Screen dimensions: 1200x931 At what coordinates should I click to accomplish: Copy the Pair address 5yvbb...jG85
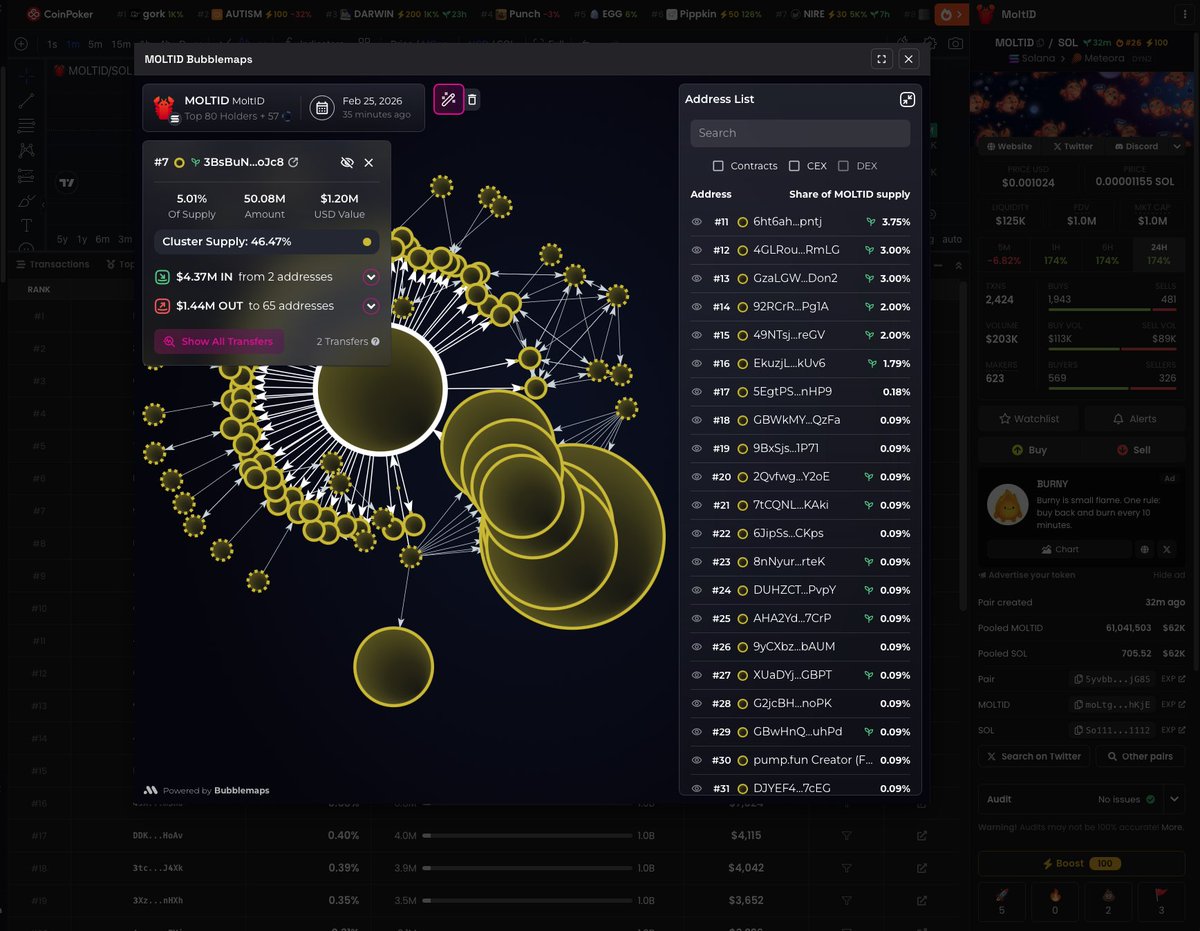point(1113,679)
